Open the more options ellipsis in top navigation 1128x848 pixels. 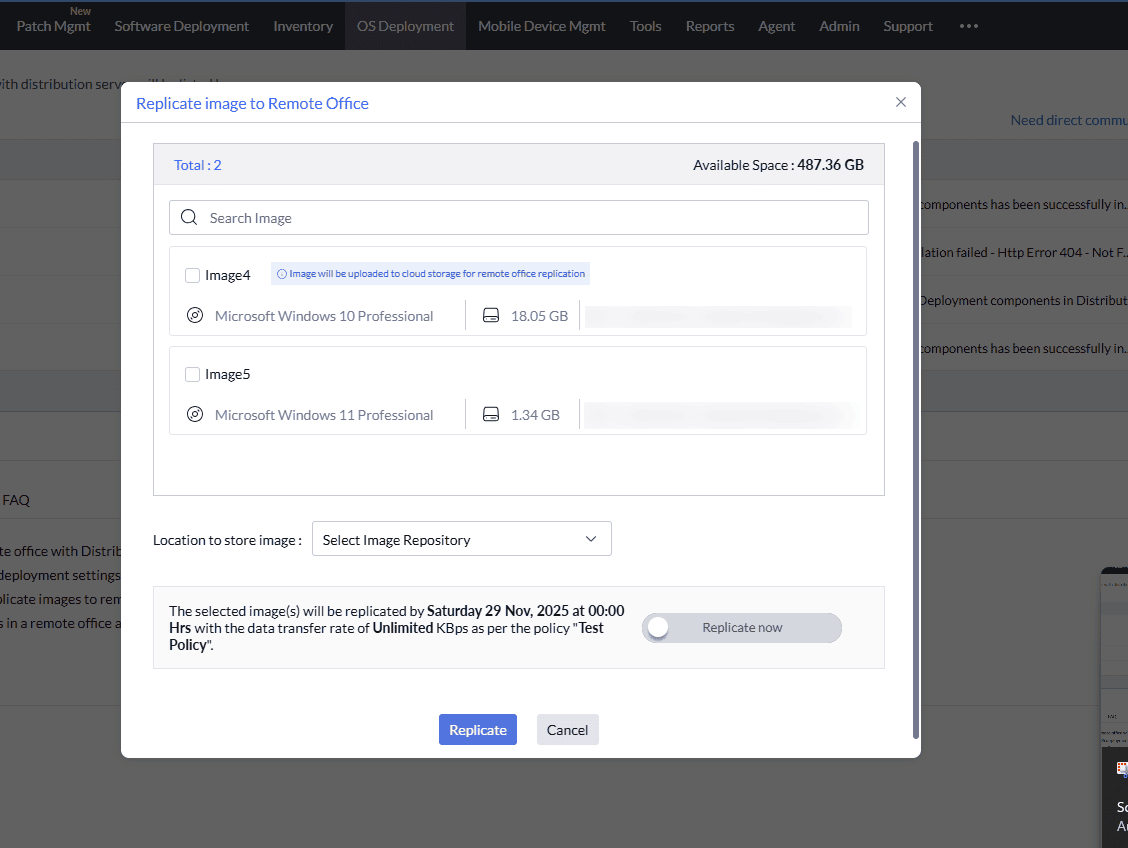(969, 26)
